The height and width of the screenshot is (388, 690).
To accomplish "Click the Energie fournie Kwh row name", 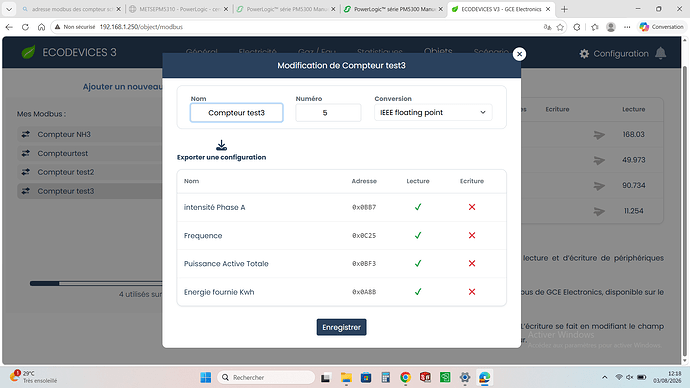I will point(219,292).
